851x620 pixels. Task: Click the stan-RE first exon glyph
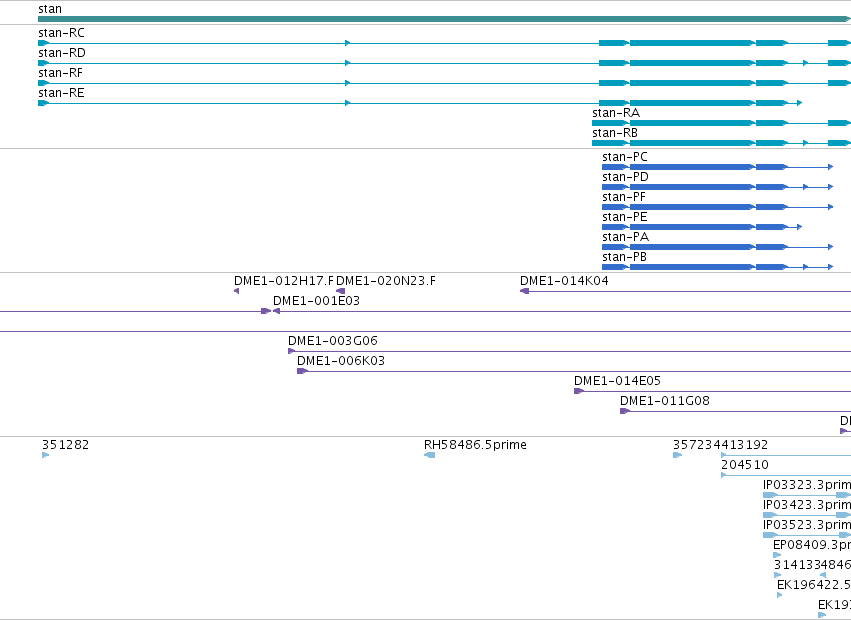(43, 103)
